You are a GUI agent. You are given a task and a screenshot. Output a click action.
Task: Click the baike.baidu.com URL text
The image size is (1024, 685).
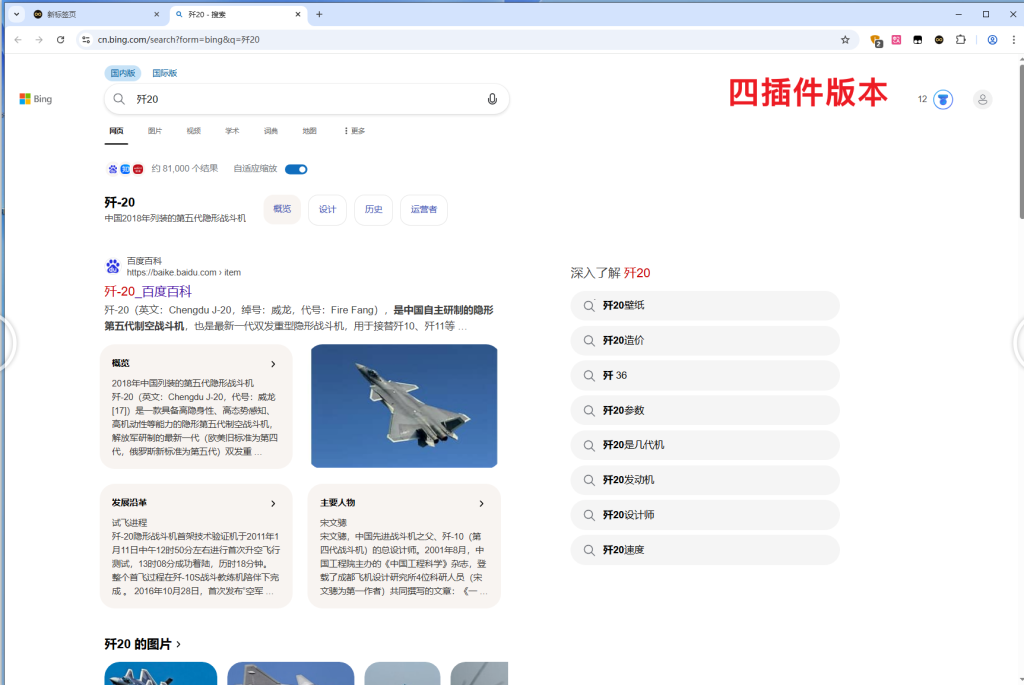[x=184, y=272]
